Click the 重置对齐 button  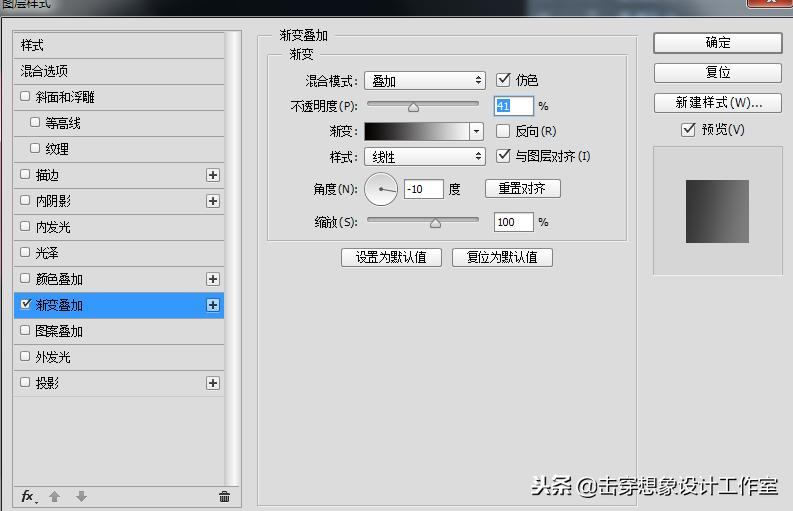coord(522,189)
